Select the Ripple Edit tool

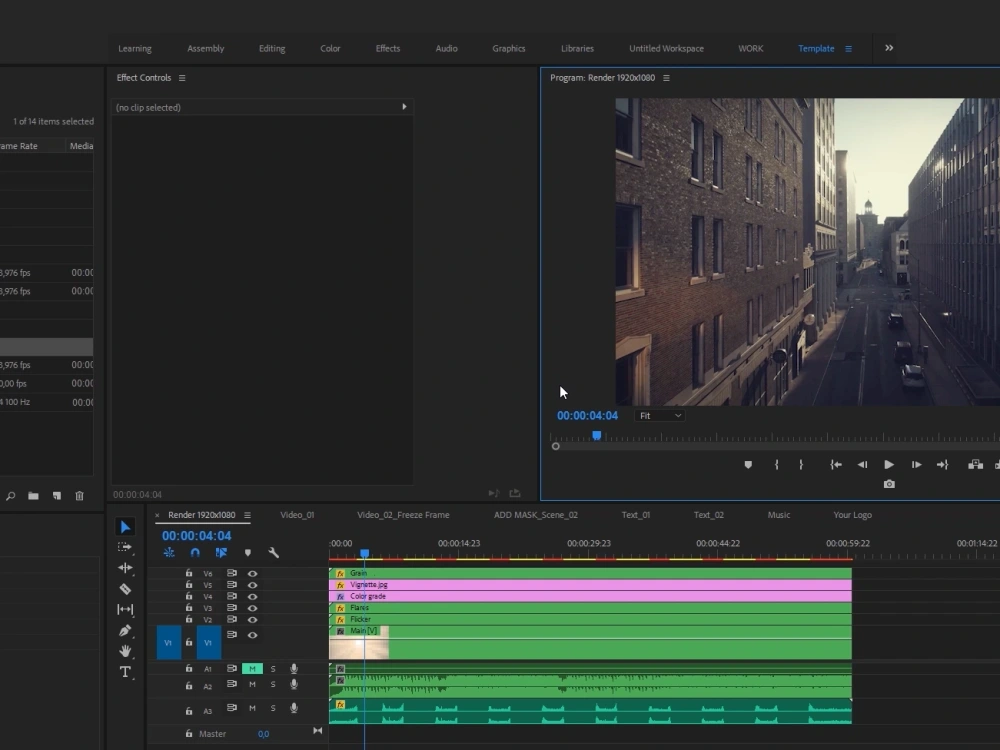tap(125, 568)
